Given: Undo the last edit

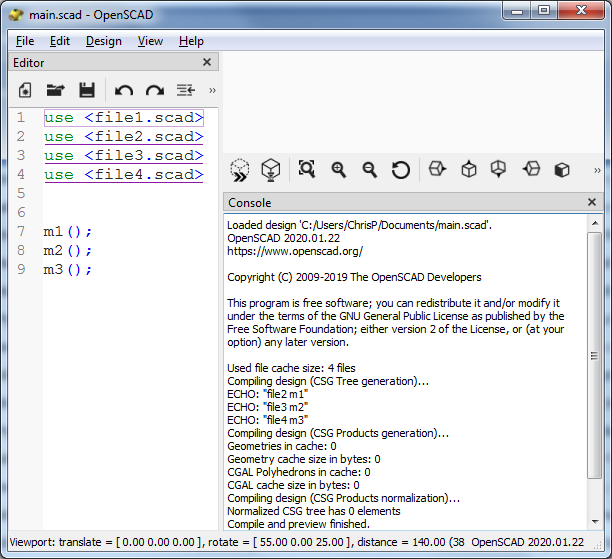Looking at the screenshot, I should pos(123,90).
